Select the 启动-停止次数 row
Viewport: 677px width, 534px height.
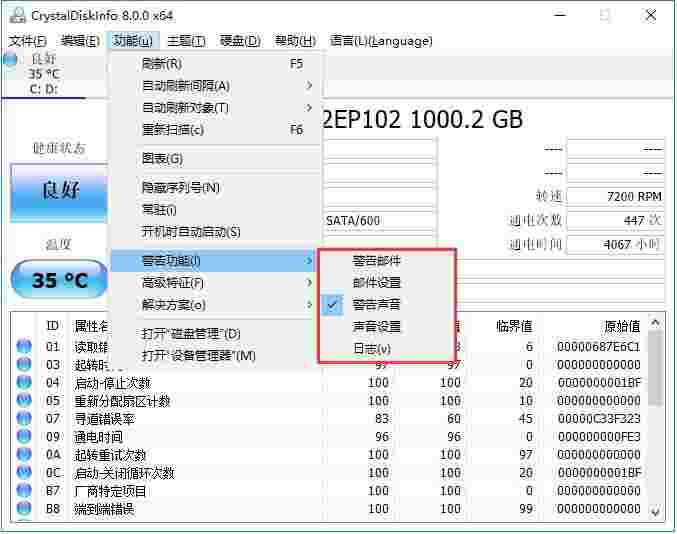coord(330,382)
